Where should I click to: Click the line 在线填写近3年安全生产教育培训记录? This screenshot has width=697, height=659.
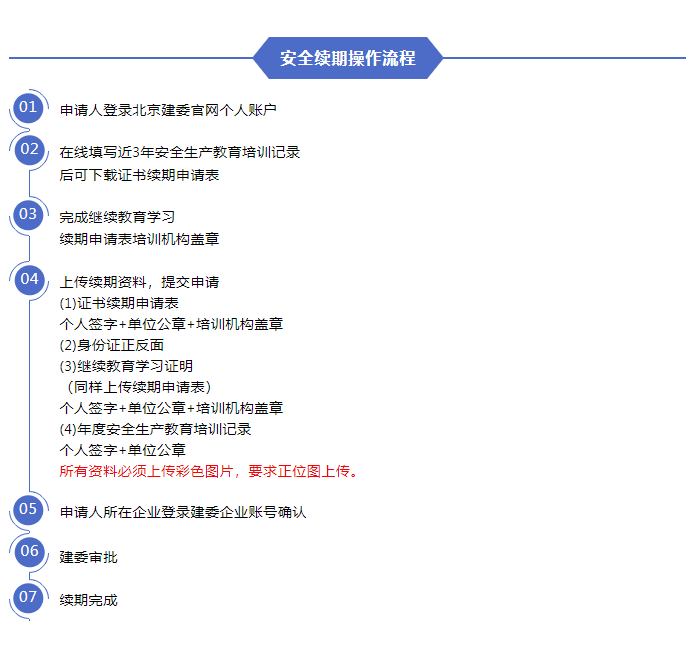click(180, 152)
